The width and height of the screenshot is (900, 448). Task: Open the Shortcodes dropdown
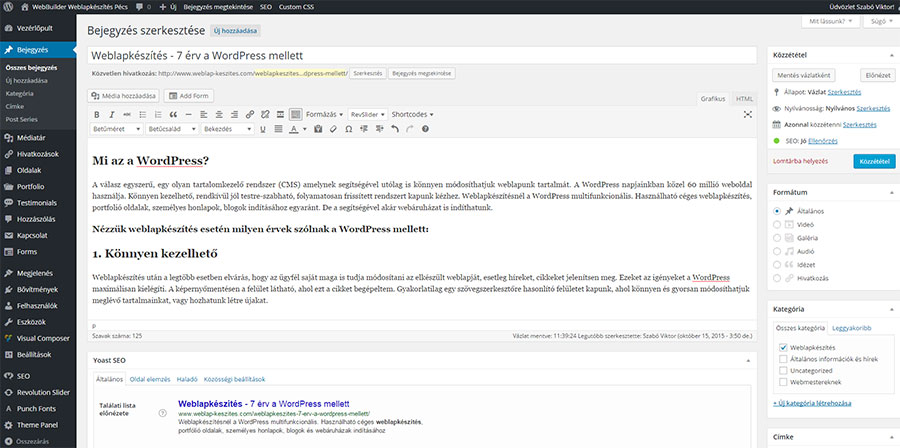pyautogui.click(x=412, y=114)
